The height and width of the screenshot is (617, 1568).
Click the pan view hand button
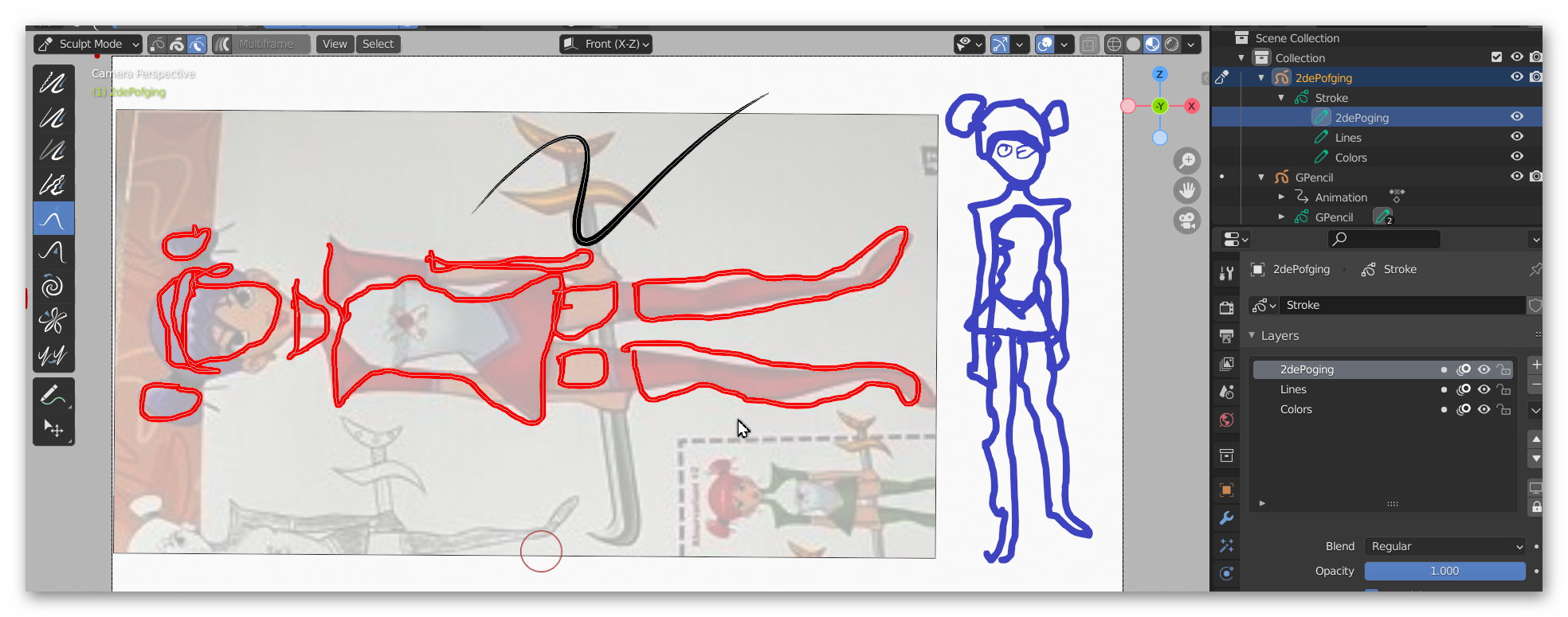pyautogui.click(x=1187, y=190)
